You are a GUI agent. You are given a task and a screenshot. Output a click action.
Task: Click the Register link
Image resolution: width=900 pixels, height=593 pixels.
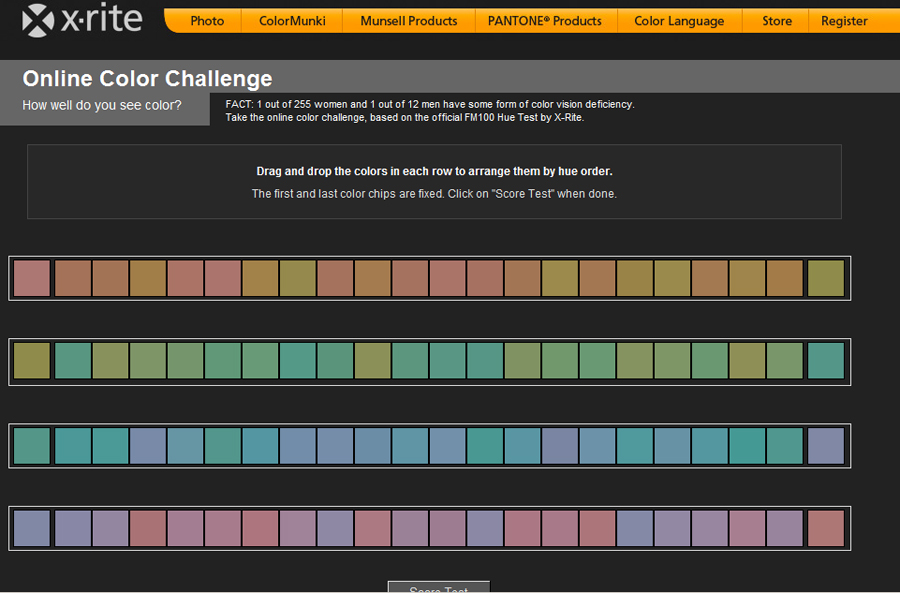(x=844, y=21)
